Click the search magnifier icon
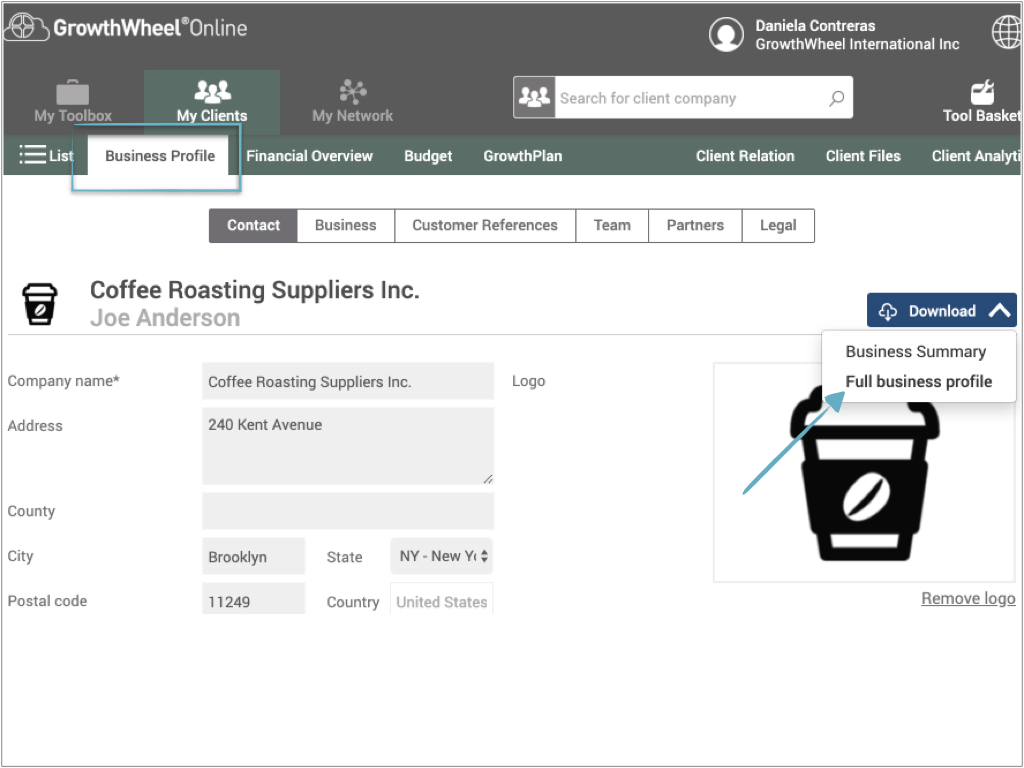The height and width of the screenshot is (768, 1024). [837, 98]
